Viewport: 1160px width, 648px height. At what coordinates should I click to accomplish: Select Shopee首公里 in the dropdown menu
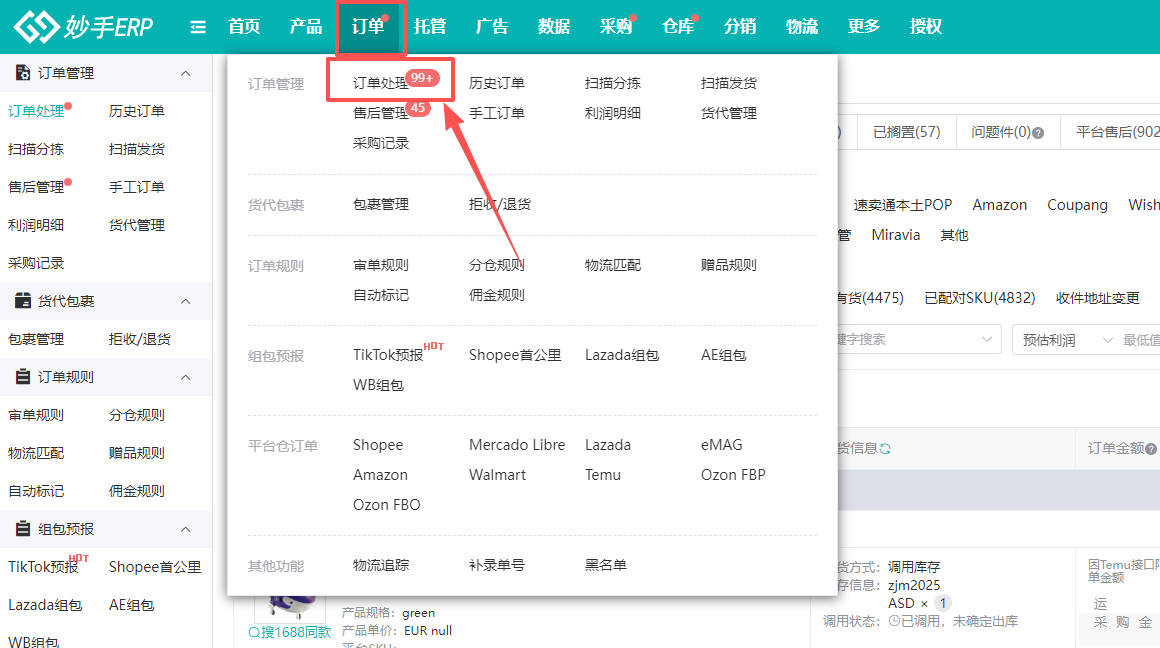coord(515,355)
